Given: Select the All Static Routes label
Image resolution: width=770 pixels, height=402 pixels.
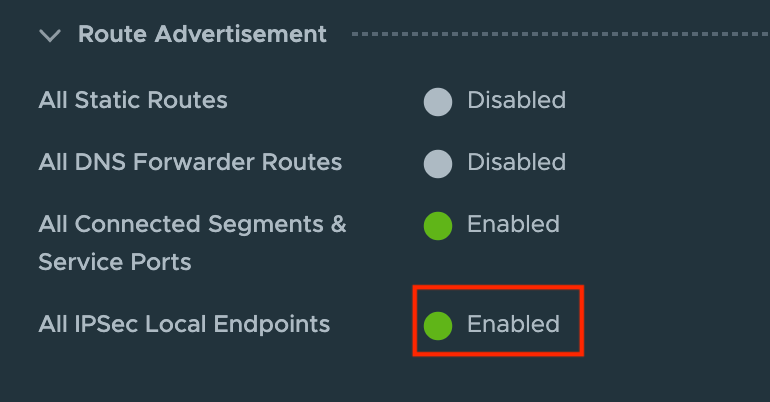Looking at the screenshot, I should click(133, 100).
